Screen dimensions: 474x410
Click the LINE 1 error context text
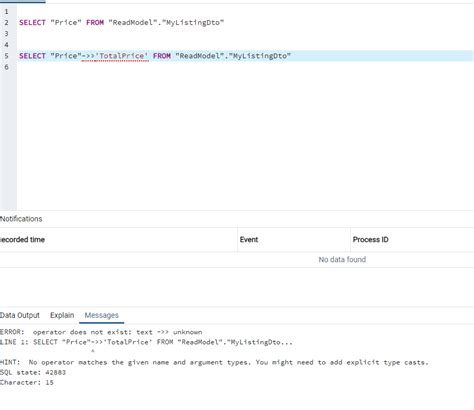[x=146, y=342]
